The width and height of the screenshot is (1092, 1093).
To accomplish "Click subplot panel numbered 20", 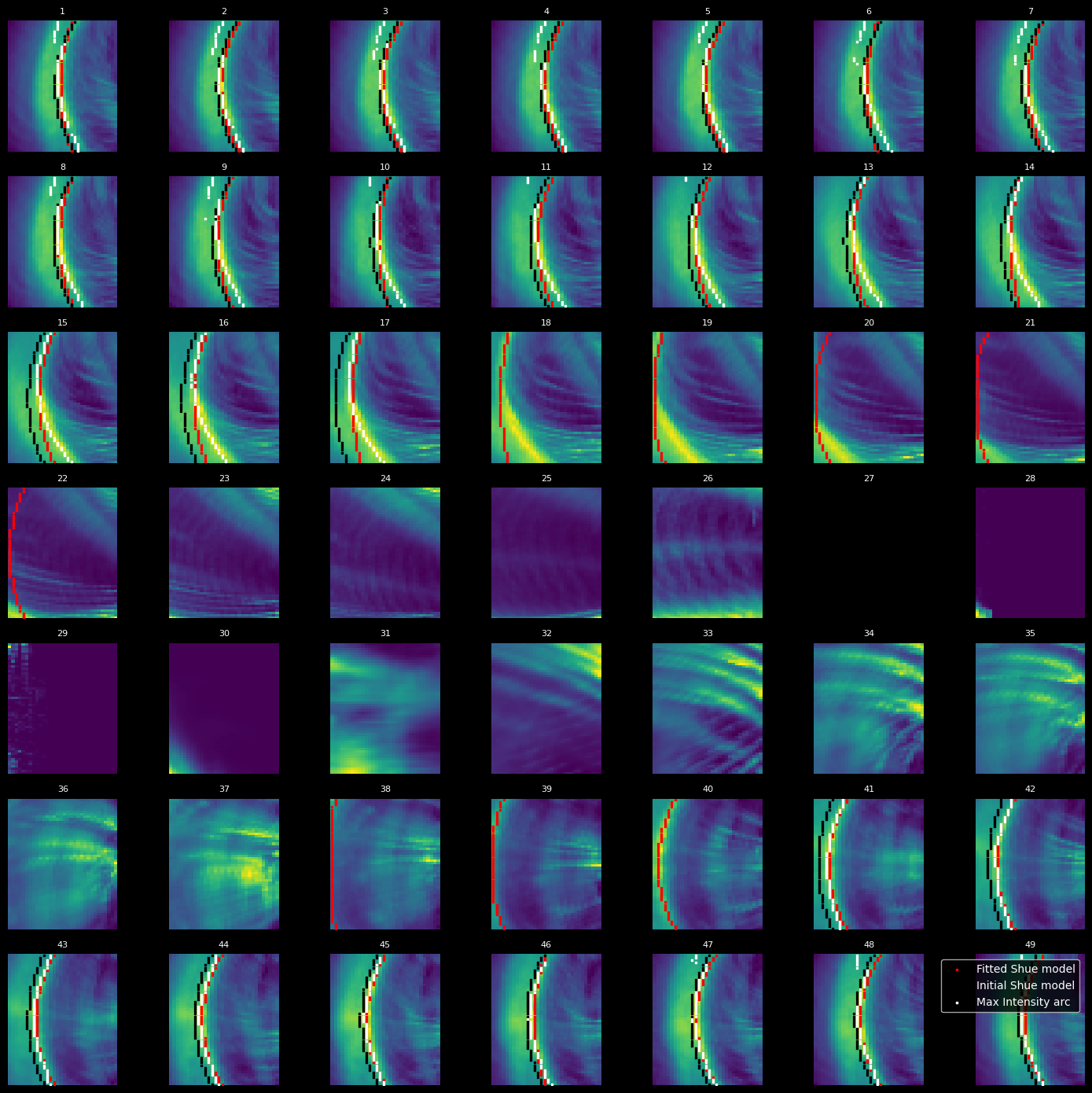I will point(869,397).
